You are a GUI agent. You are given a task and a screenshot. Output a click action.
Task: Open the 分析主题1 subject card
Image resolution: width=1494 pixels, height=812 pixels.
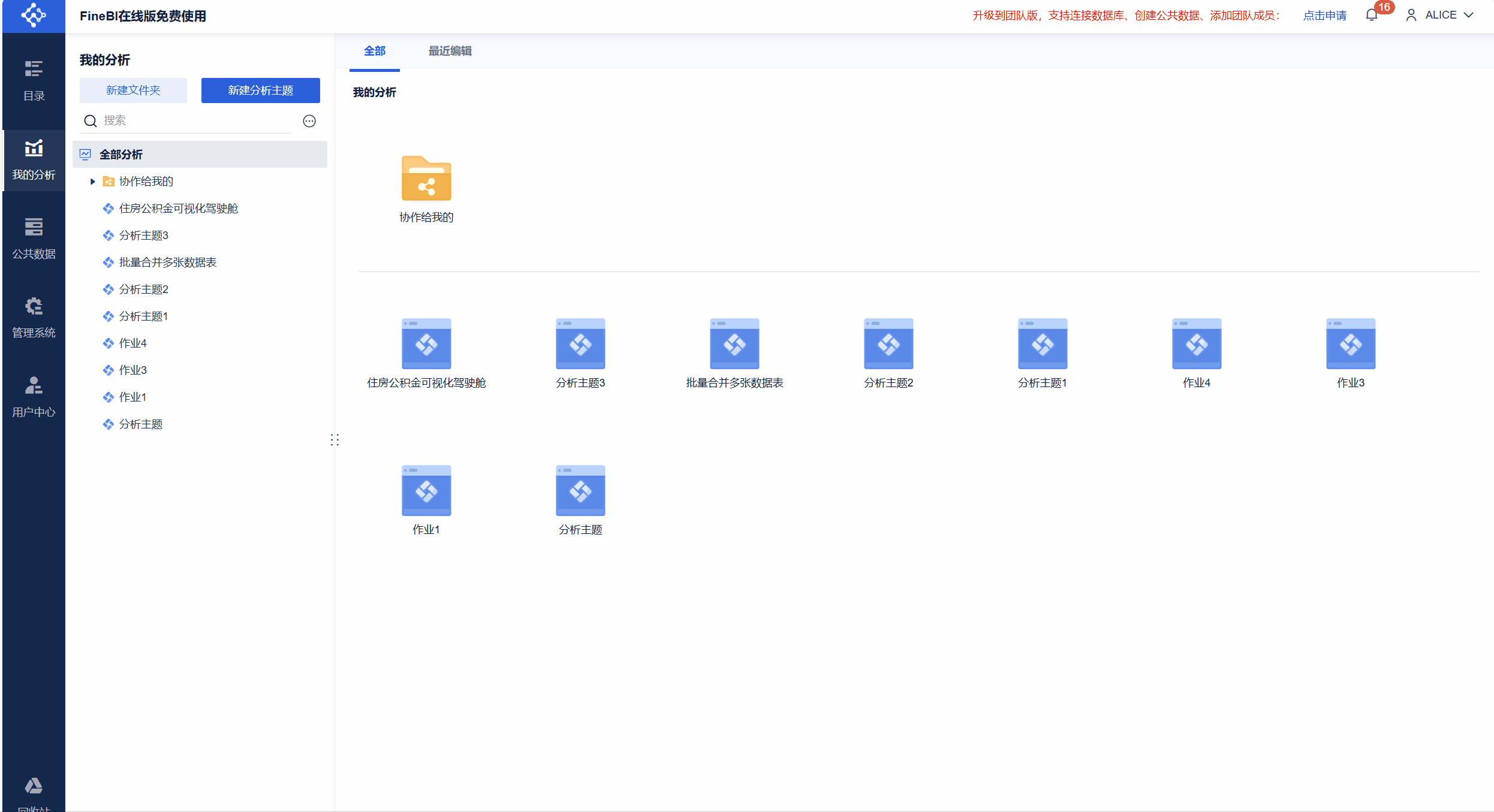point(1043,353)
